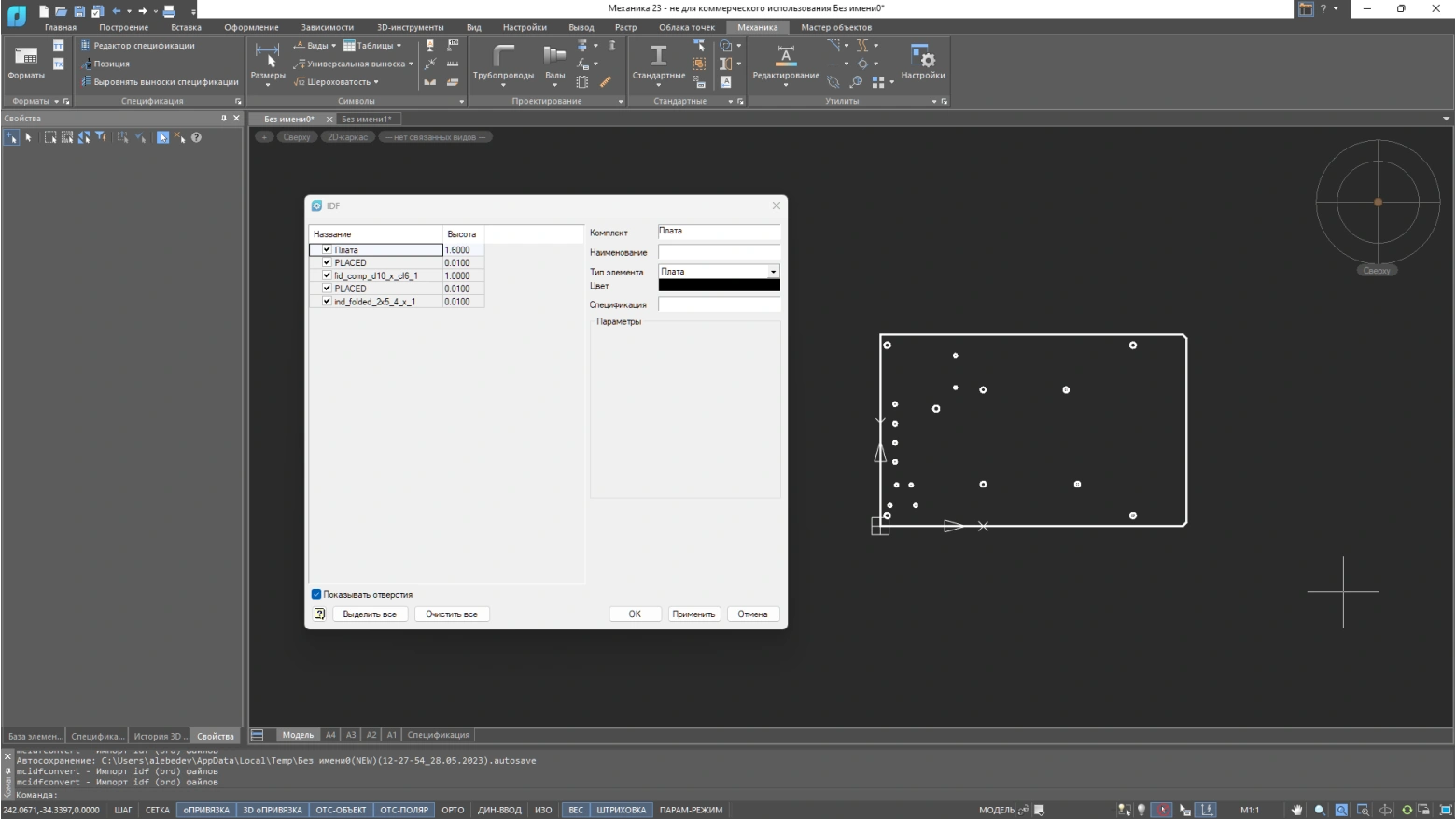Click the black Цвет color swatch

click(719, 286)
